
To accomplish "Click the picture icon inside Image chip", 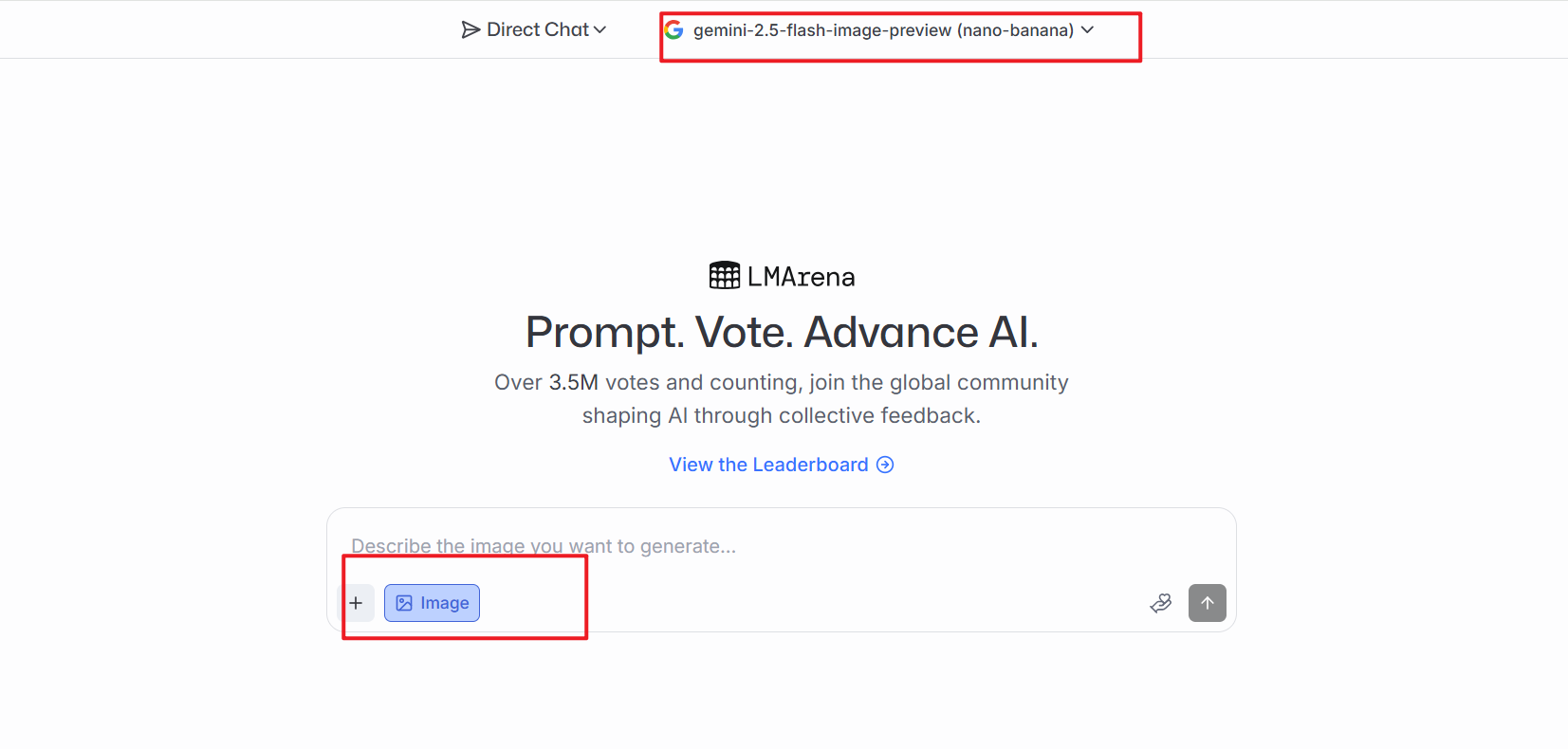I will (x=404, y=603).
